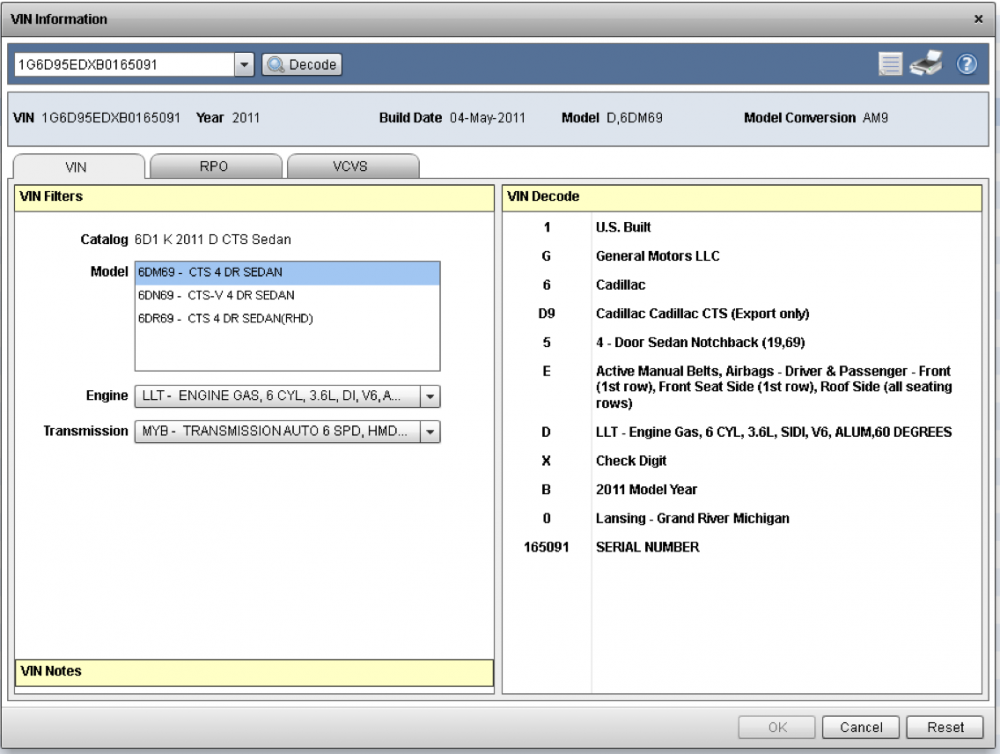Click the list view icon in toolbar
Screen dimensions: 1000x754
point(890,65)
